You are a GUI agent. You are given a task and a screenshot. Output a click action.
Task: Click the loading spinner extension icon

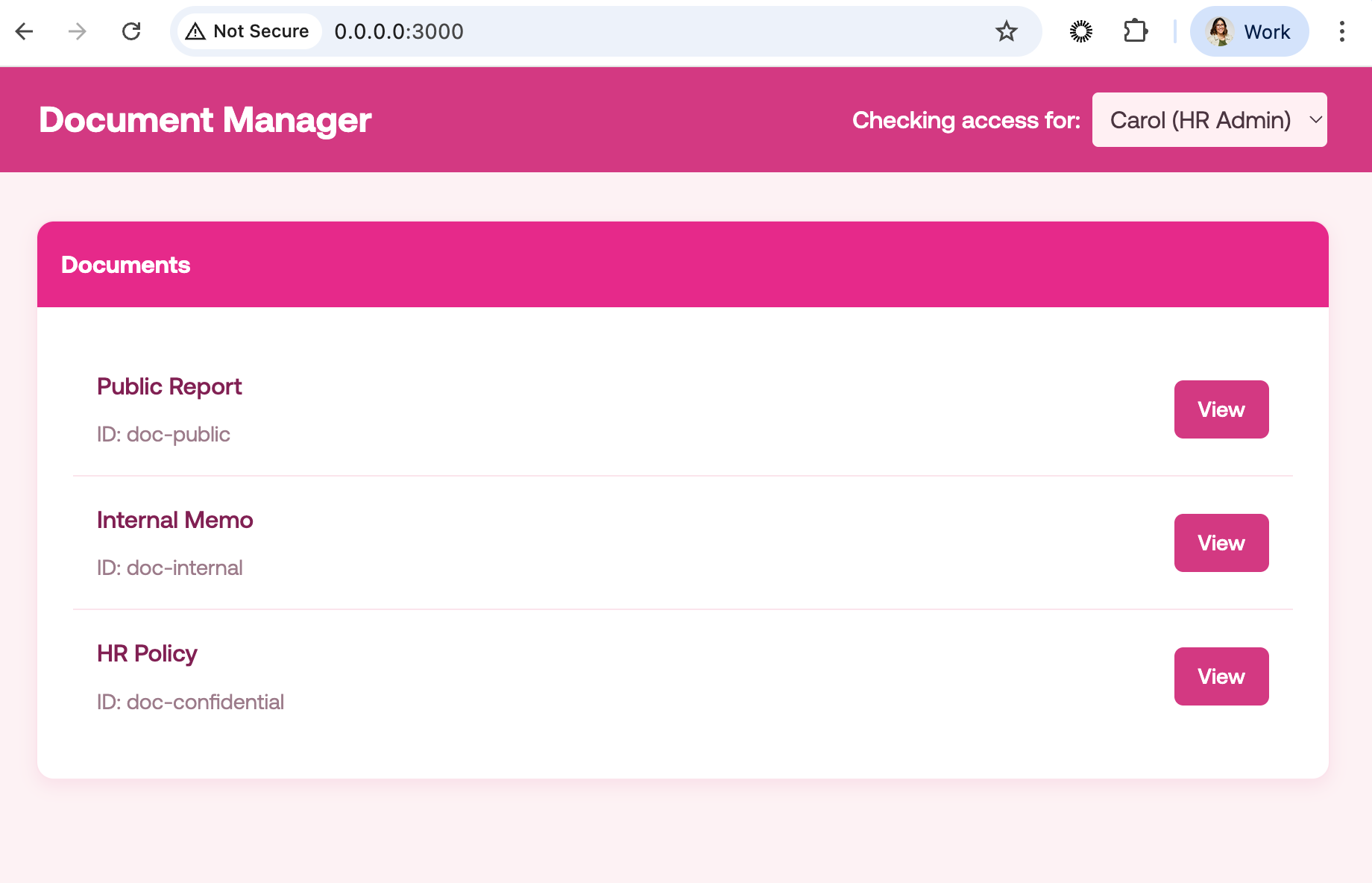[x=1081, y=31]
